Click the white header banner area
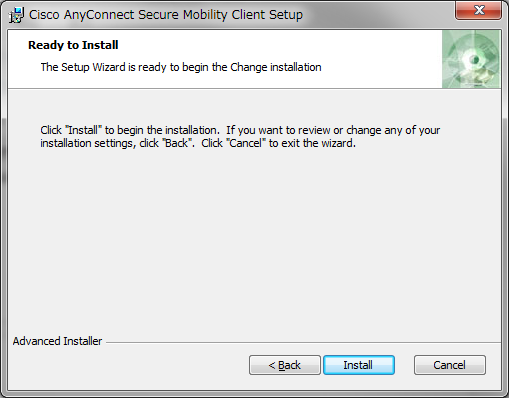Screen dimensions: 509x398 (x=225, y=59)
